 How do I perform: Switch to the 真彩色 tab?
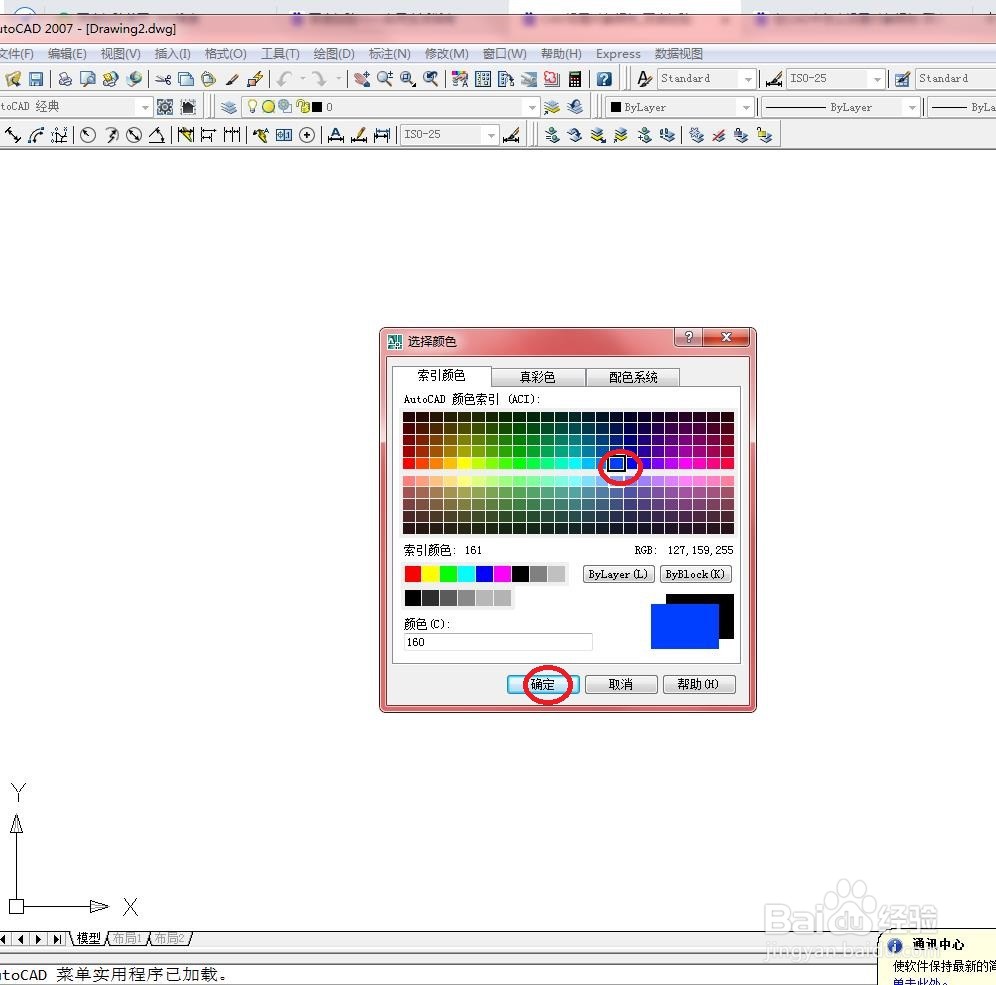pos(537,377)
